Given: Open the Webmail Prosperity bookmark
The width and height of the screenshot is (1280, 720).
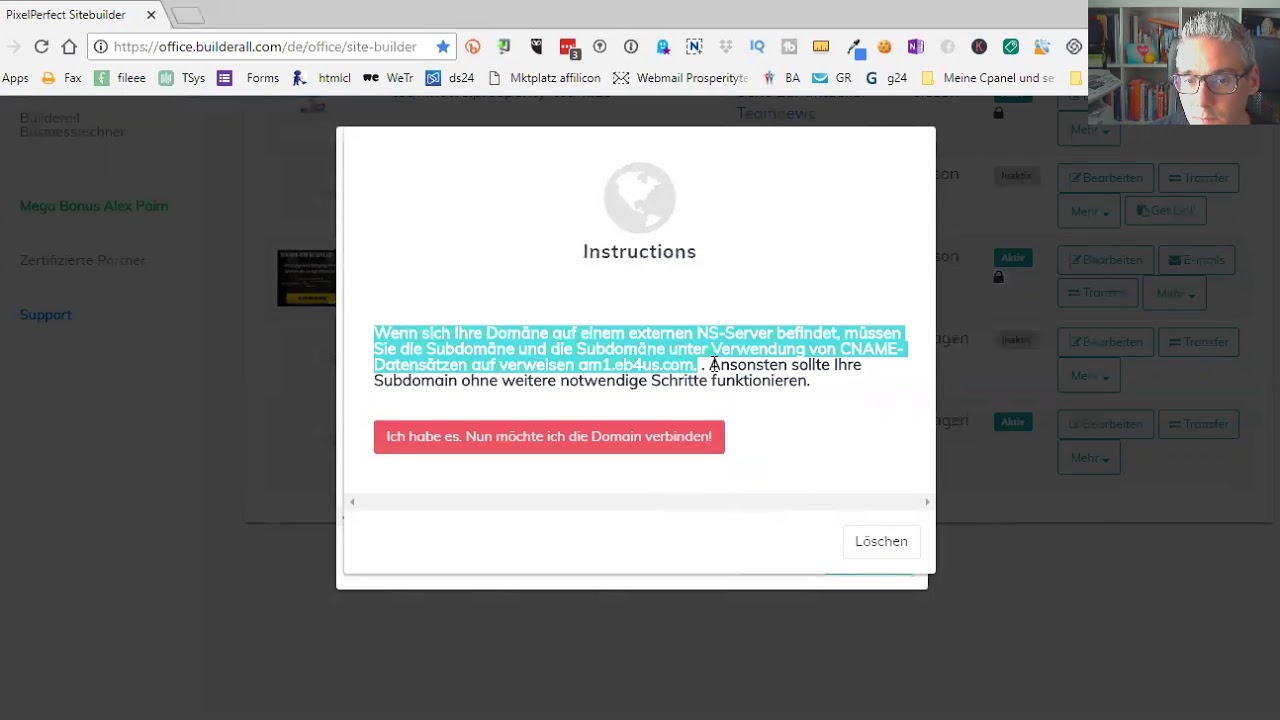Looking at the screenshot, I should click(x=681, y=78).
